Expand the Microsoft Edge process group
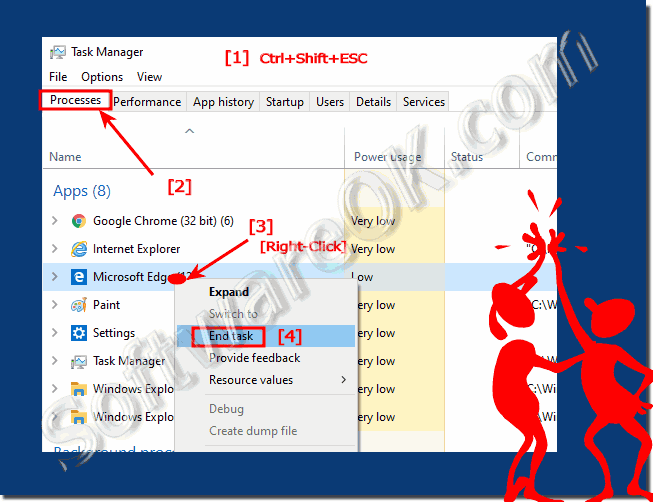Viewport: 653px width, 502px height. click(55, 277)
